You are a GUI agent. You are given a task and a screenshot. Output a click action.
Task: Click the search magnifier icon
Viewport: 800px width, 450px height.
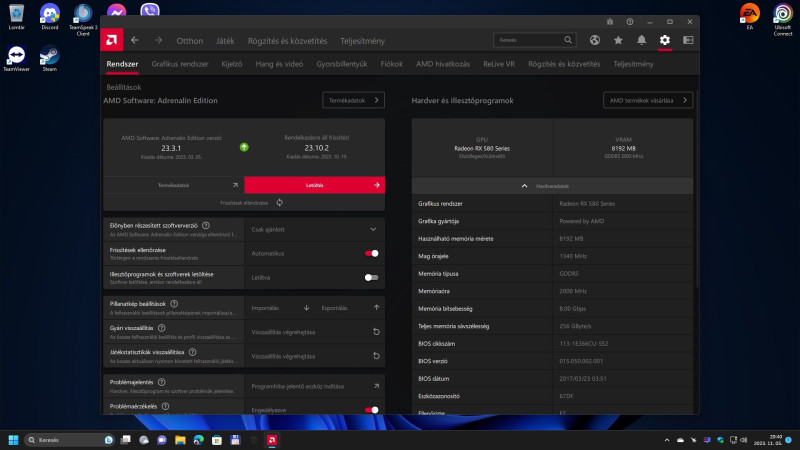pos(568,40)
